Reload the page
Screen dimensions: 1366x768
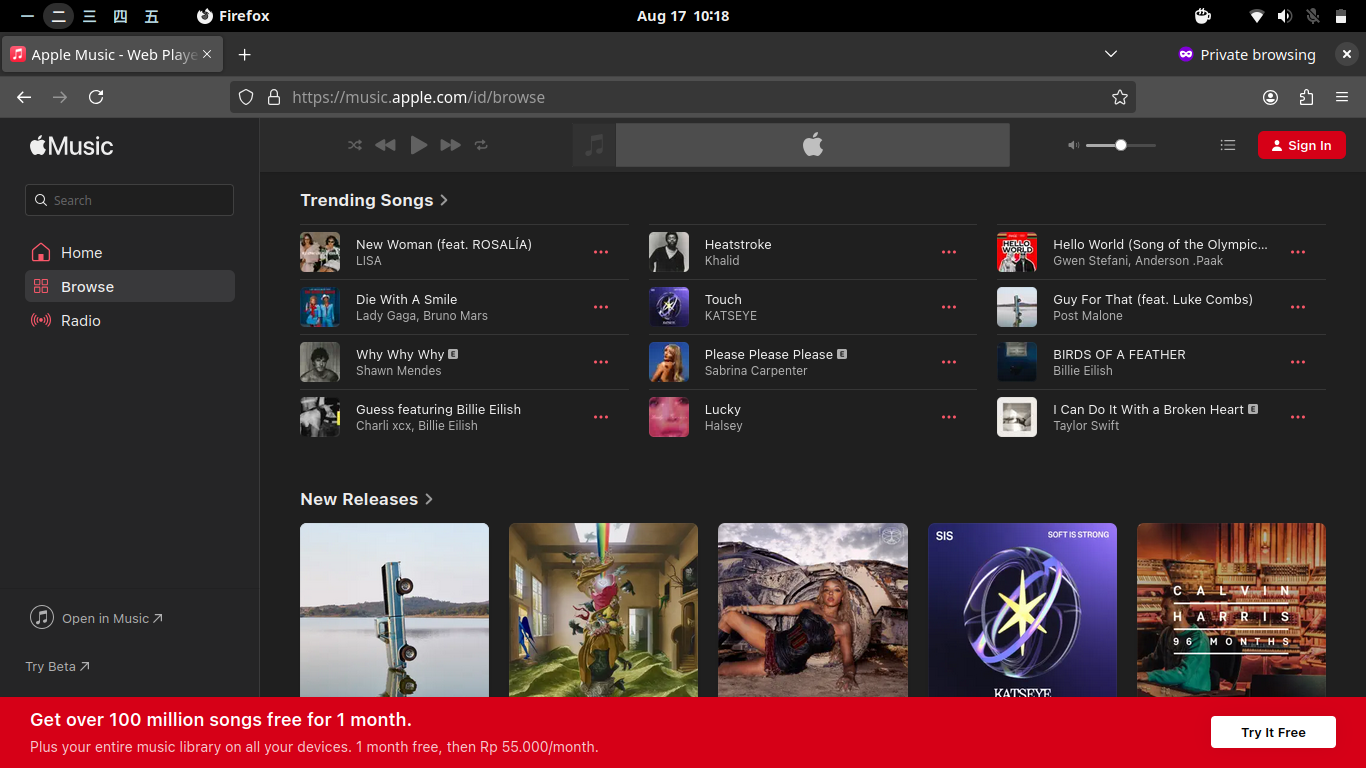tap(96, 97)
